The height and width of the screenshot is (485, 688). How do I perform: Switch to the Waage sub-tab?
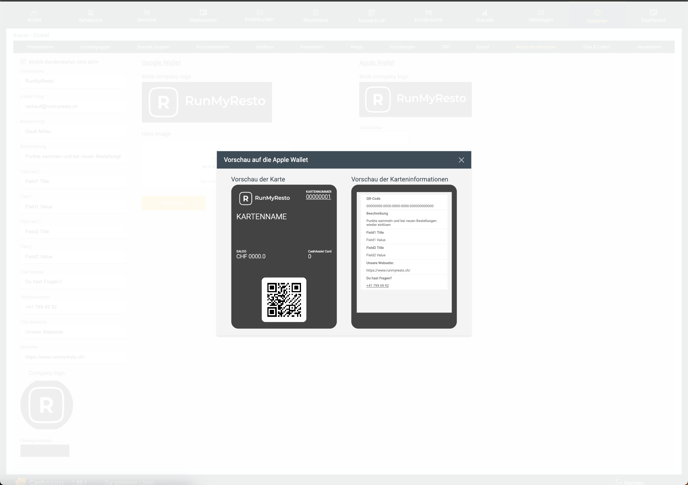pos(357,47)
